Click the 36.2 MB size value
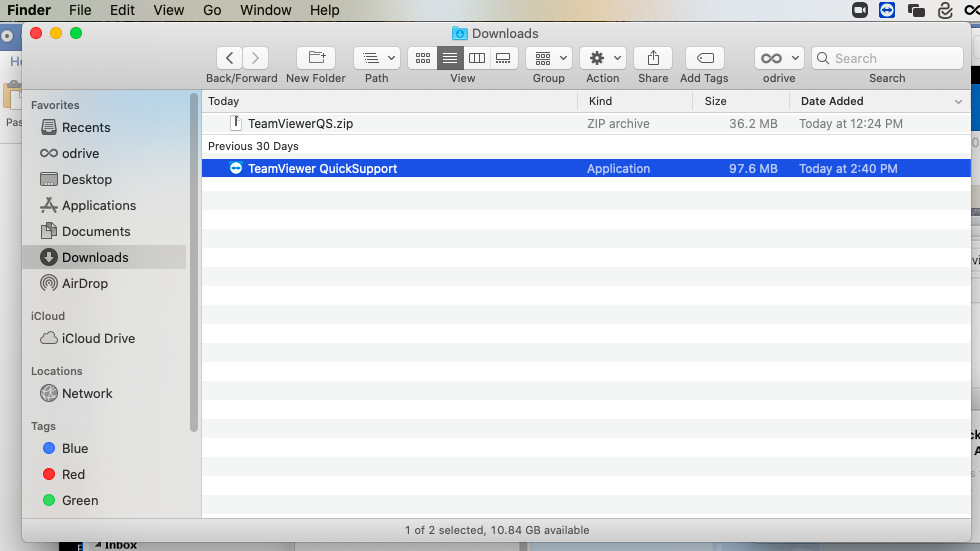This screenshot has height=551, width=980. (753, 124)
